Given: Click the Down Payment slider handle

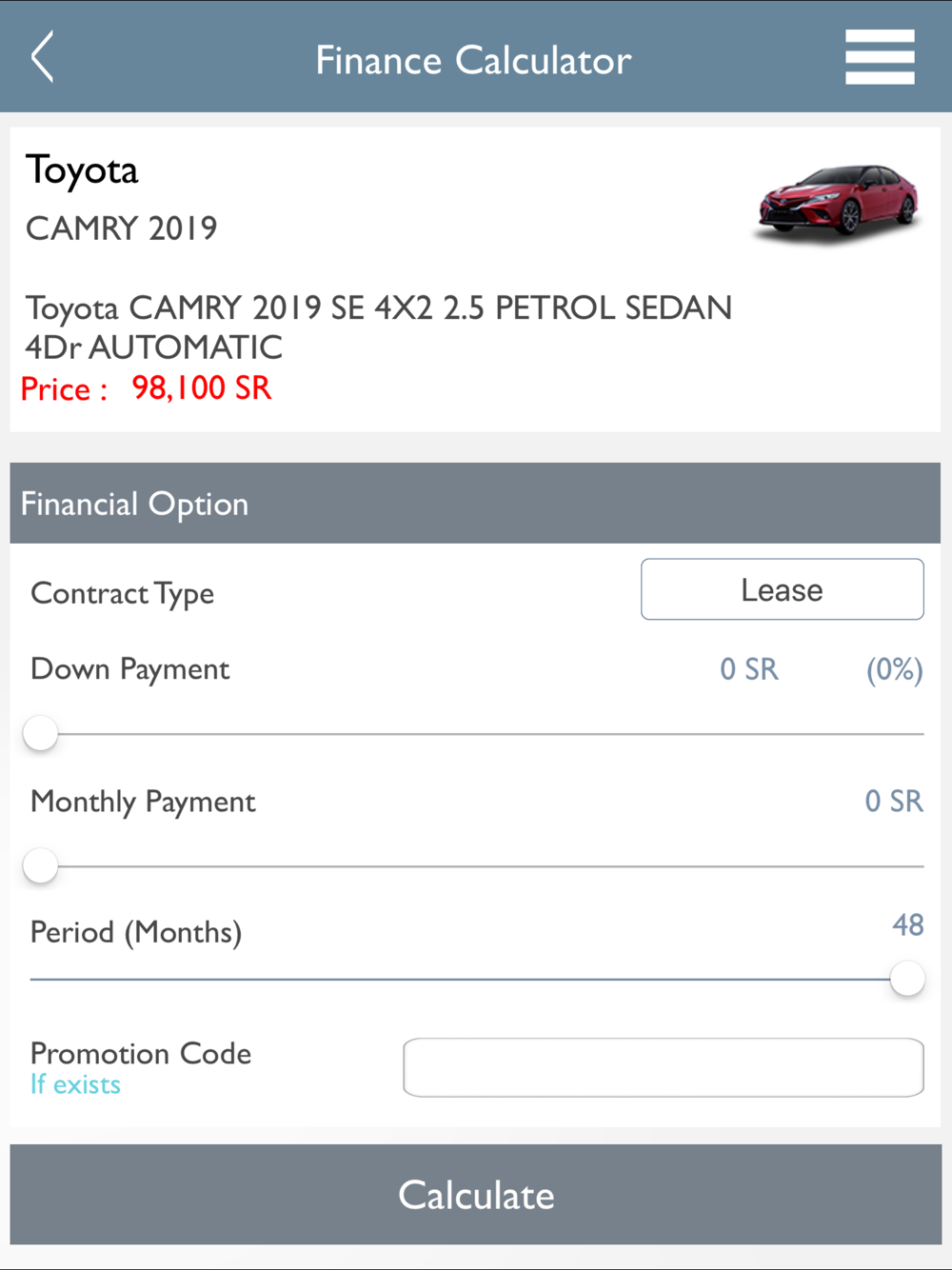Looking at the screenshot, I should point(41,734).
